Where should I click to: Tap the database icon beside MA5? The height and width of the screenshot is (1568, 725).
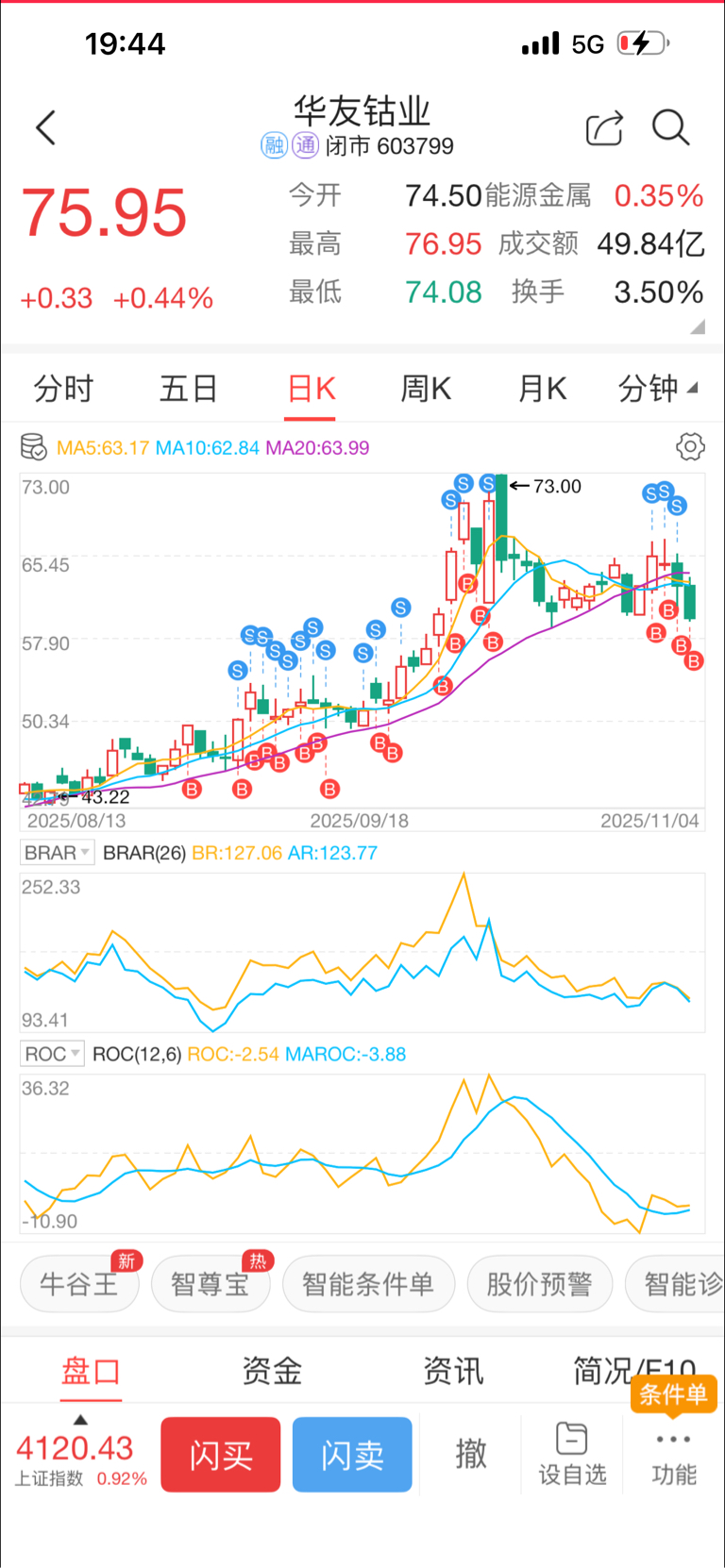(34, 447)
